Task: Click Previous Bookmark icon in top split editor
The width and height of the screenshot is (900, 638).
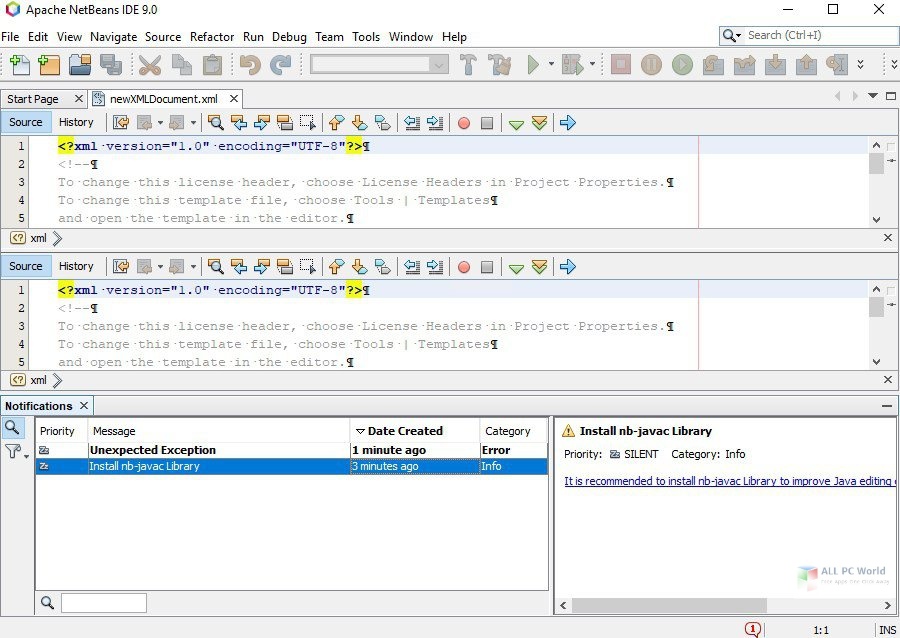Action: tap(336, 122)
